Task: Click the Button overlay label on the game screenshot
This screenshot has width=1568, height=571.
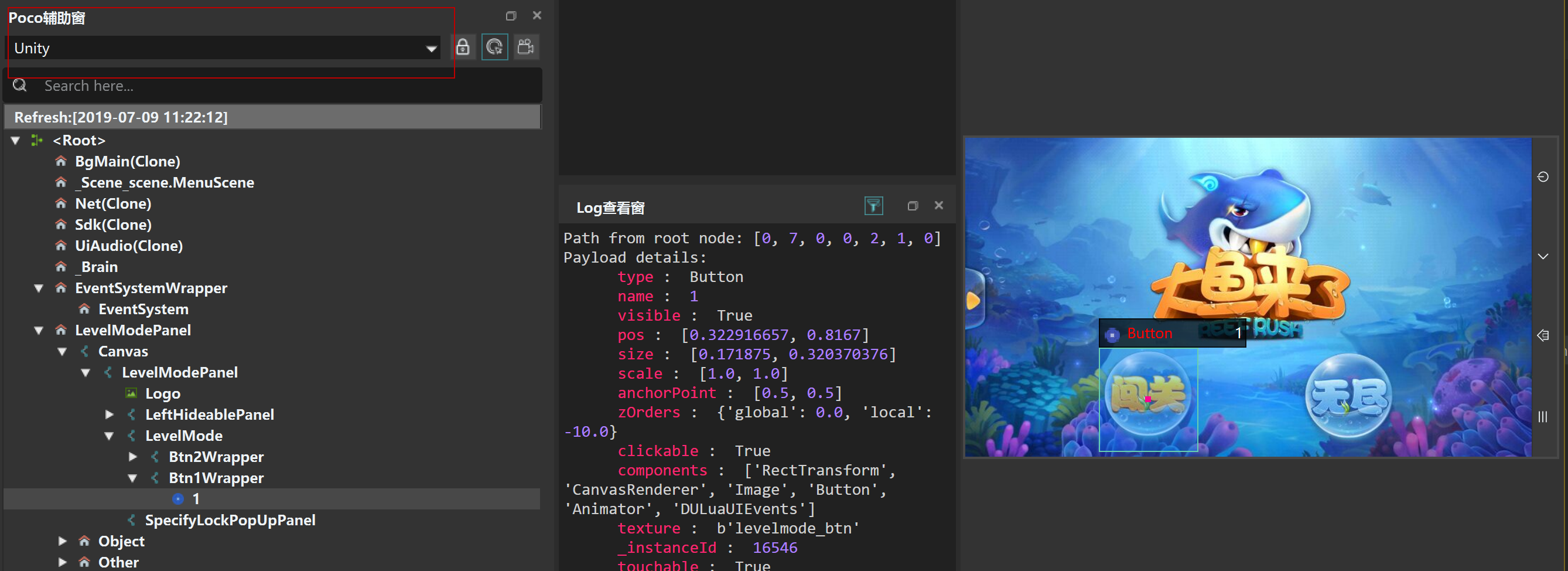Action: pyautogui.click(x=1149, y=334)
